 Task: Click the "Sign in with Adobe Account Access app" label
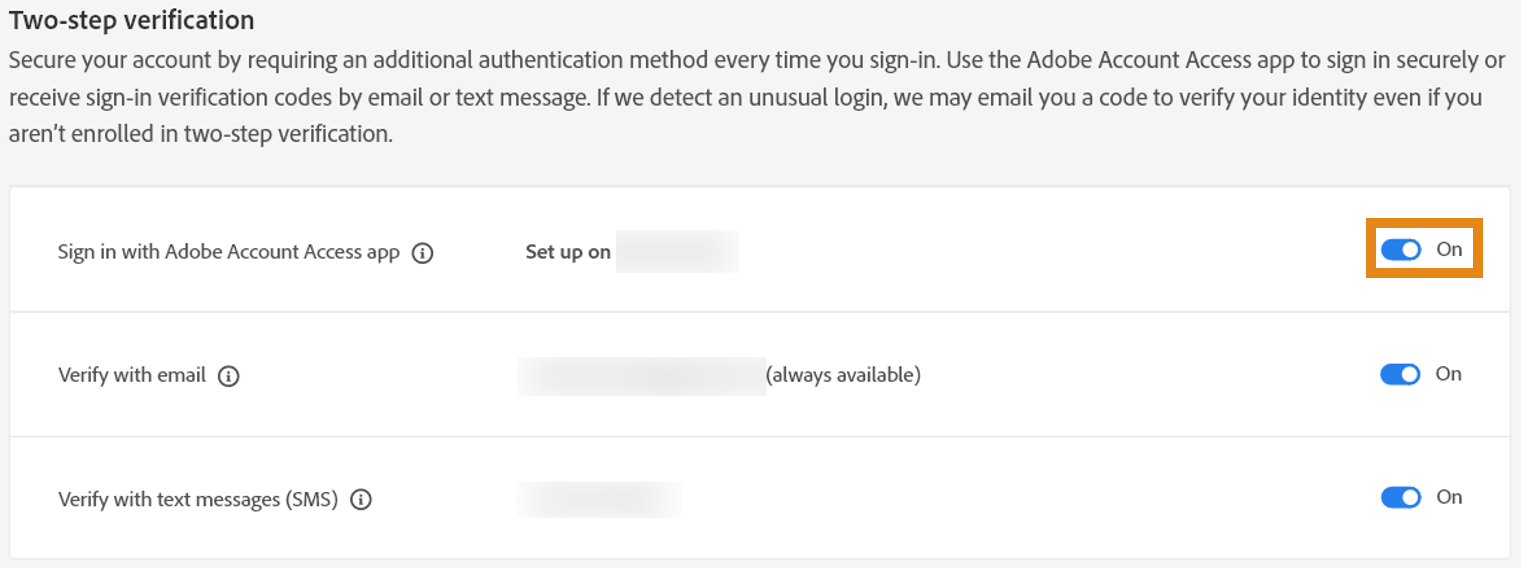(228, 252)
